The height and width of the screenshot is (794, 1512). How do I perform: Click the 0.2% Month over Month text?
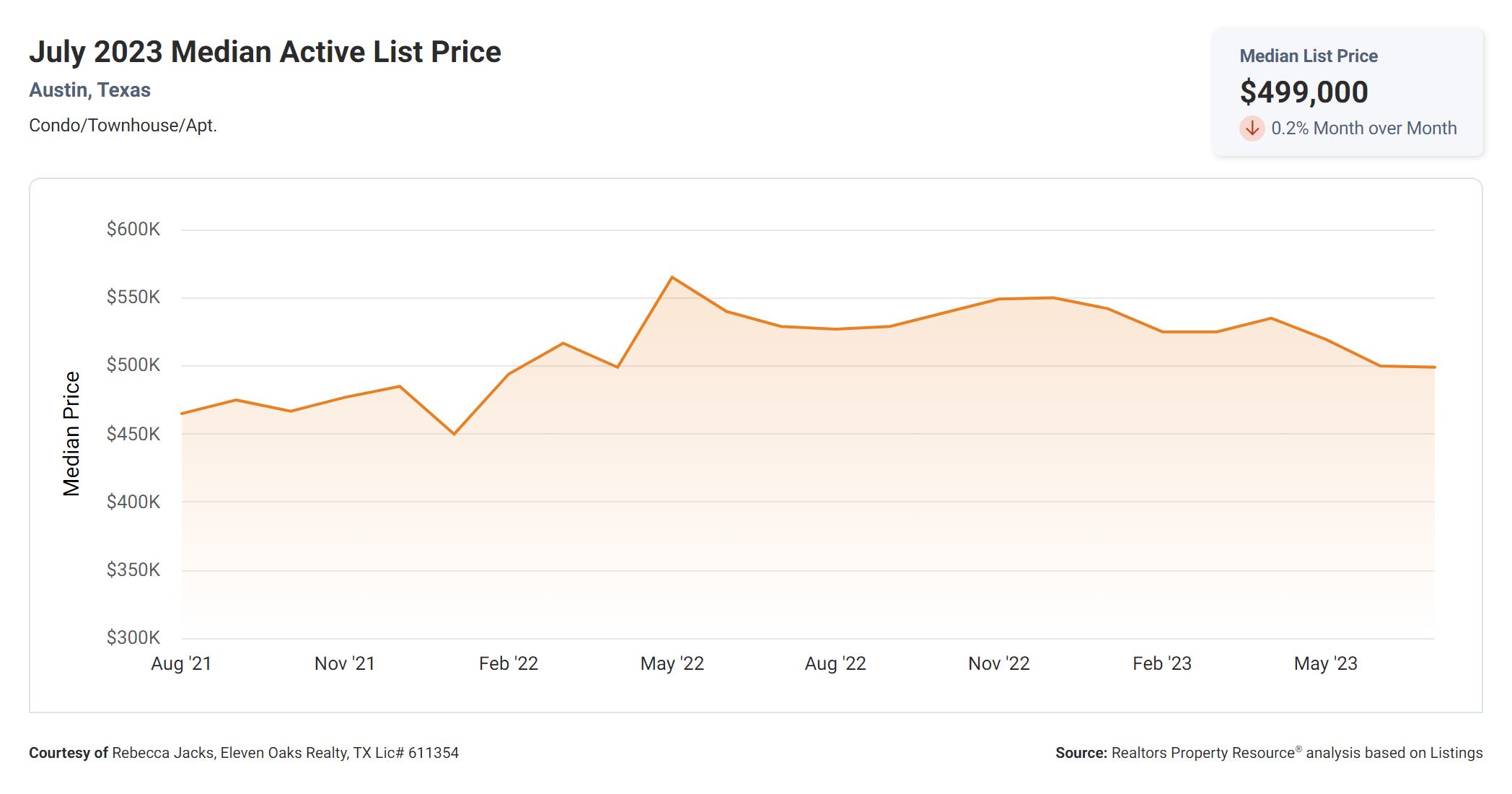(1363, 128)
